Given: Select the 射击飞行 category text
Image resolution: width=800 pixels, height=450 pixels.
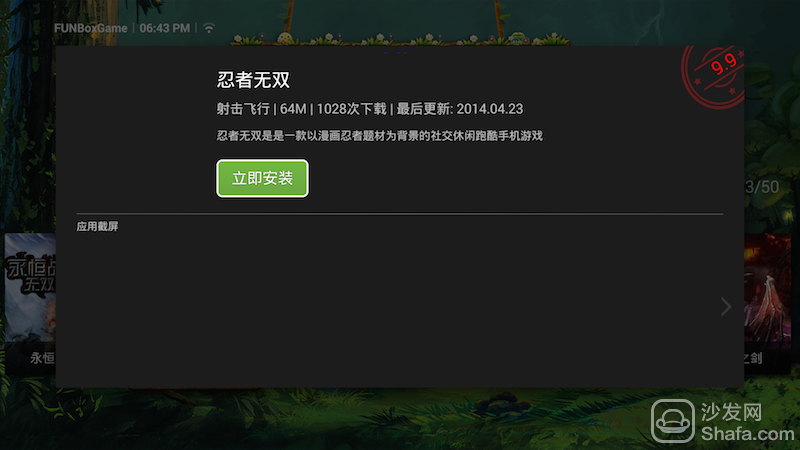Looking at the screenshot, I should [243, 109].
